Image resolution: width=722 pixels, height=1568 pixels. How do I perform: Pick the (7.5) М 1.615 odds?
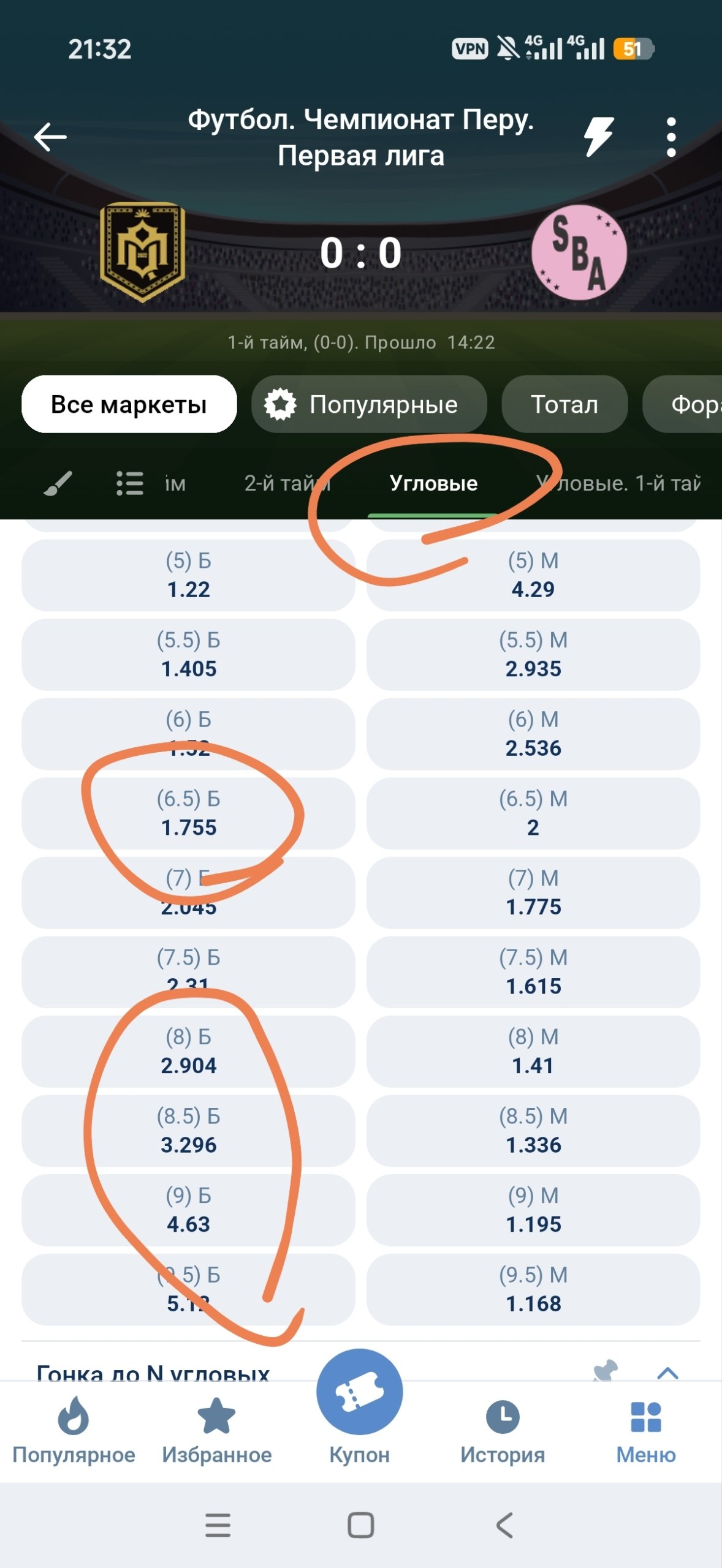pyautogui.click(x=533, y=972)
